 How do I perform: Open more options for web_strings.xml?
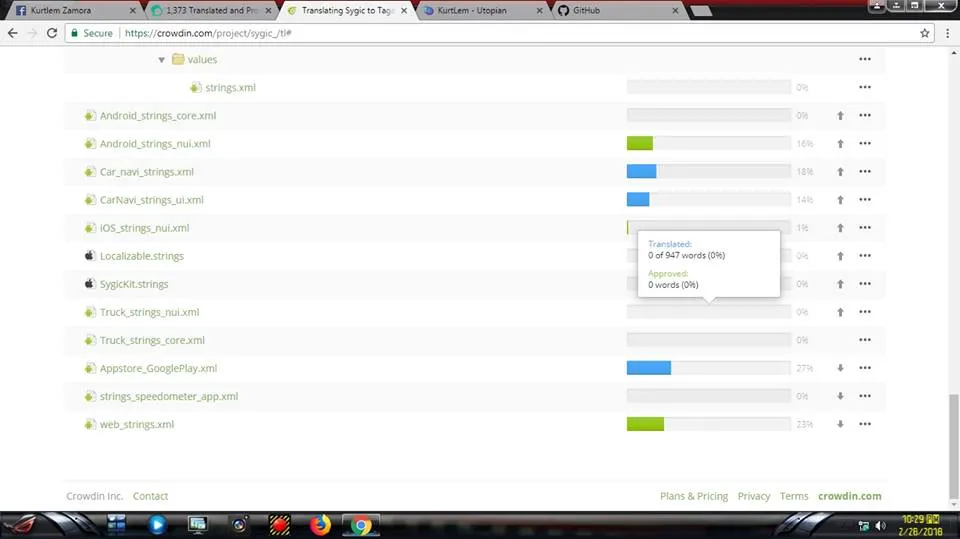864,424
